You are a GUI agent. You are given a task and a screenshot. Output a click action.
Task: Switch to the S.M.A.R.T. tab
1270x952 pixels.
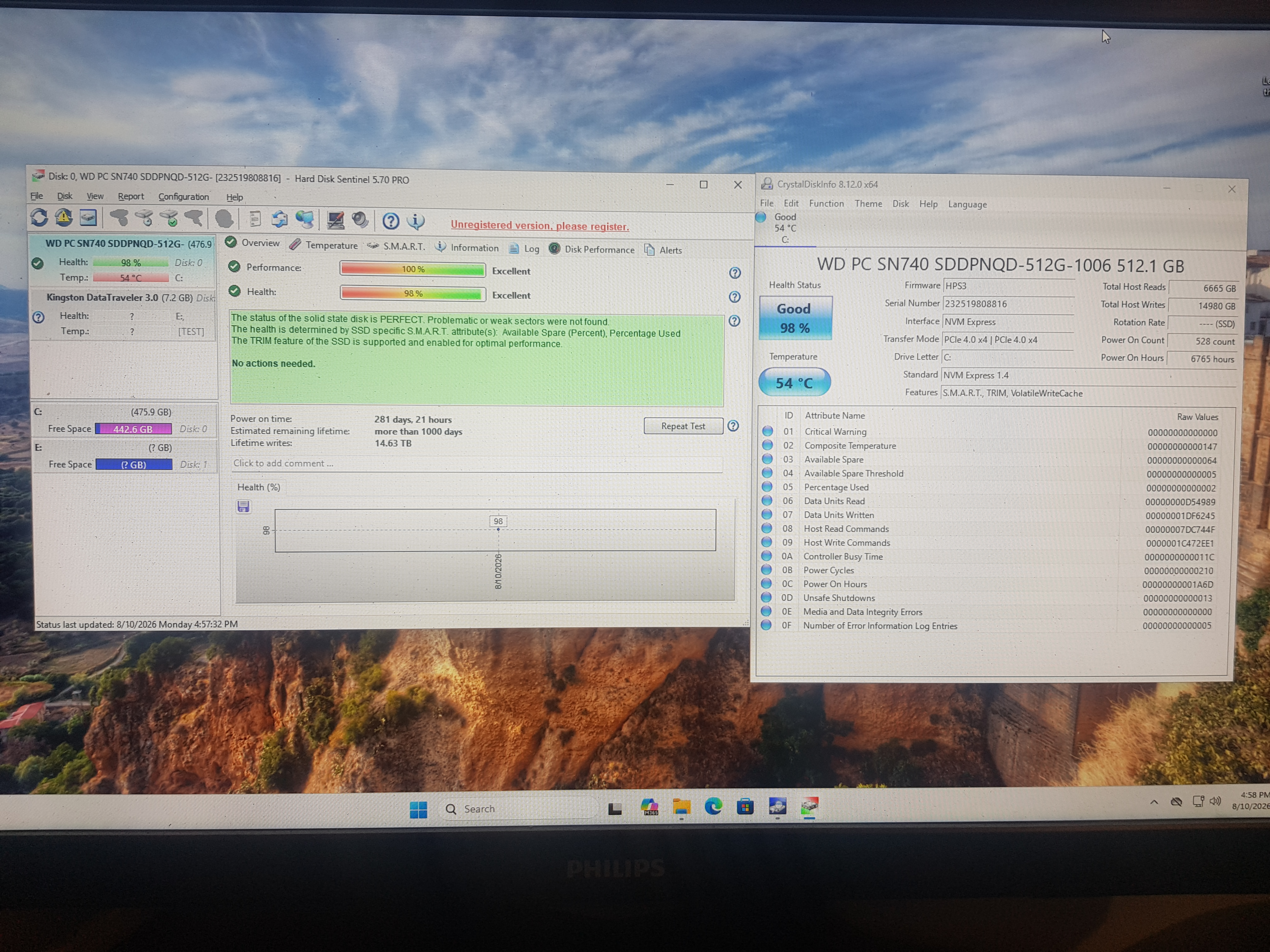[397, 246]
